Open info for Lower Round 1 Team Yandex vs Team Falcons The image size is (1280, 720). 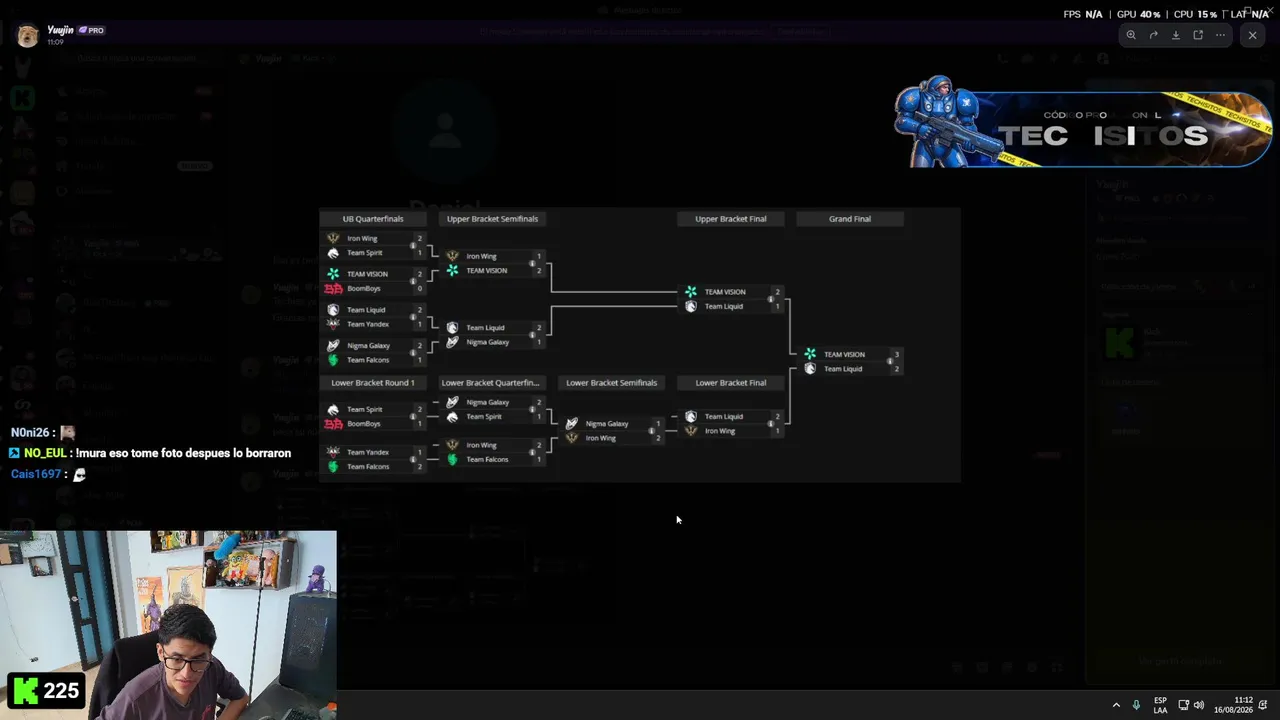[412, 459]
